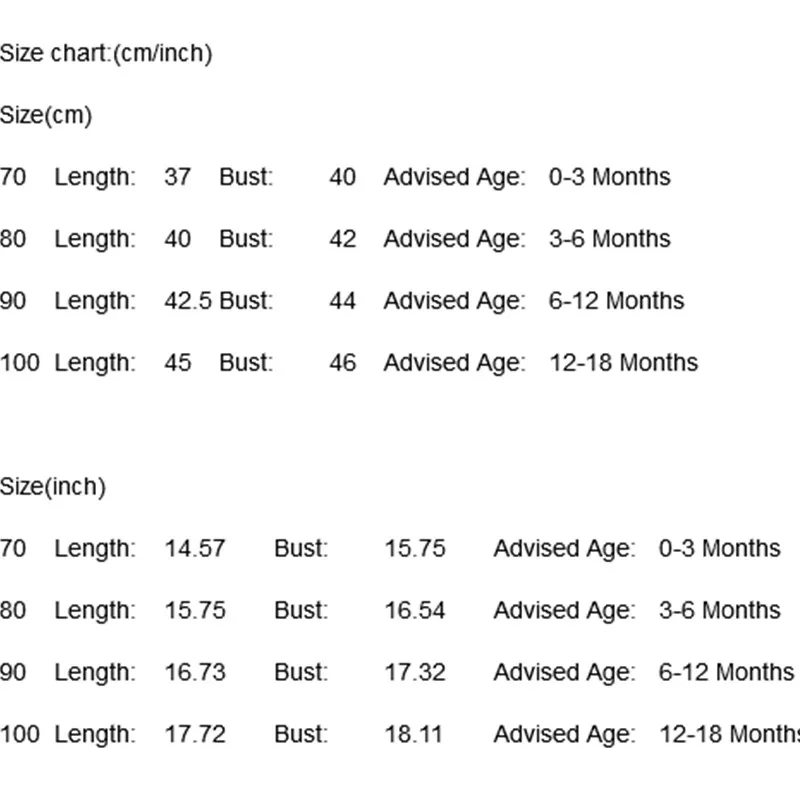
Task: Click size 100 in the inch table
Action: coord(20,734)
